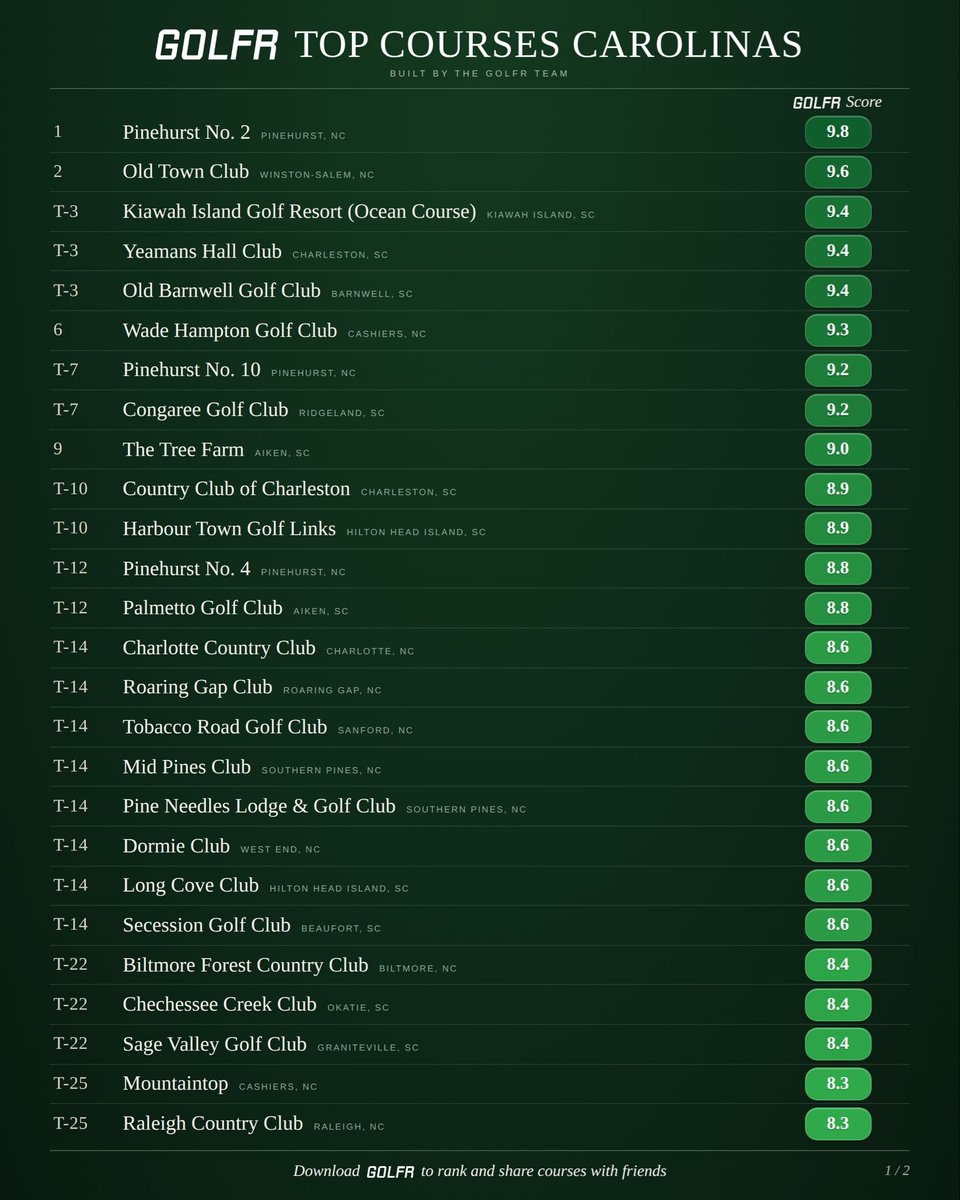Image resolution: width=960 pixels, height=1200 pixels.
Task: Click the 9.8 score badge
Action: tap(838, 132)
